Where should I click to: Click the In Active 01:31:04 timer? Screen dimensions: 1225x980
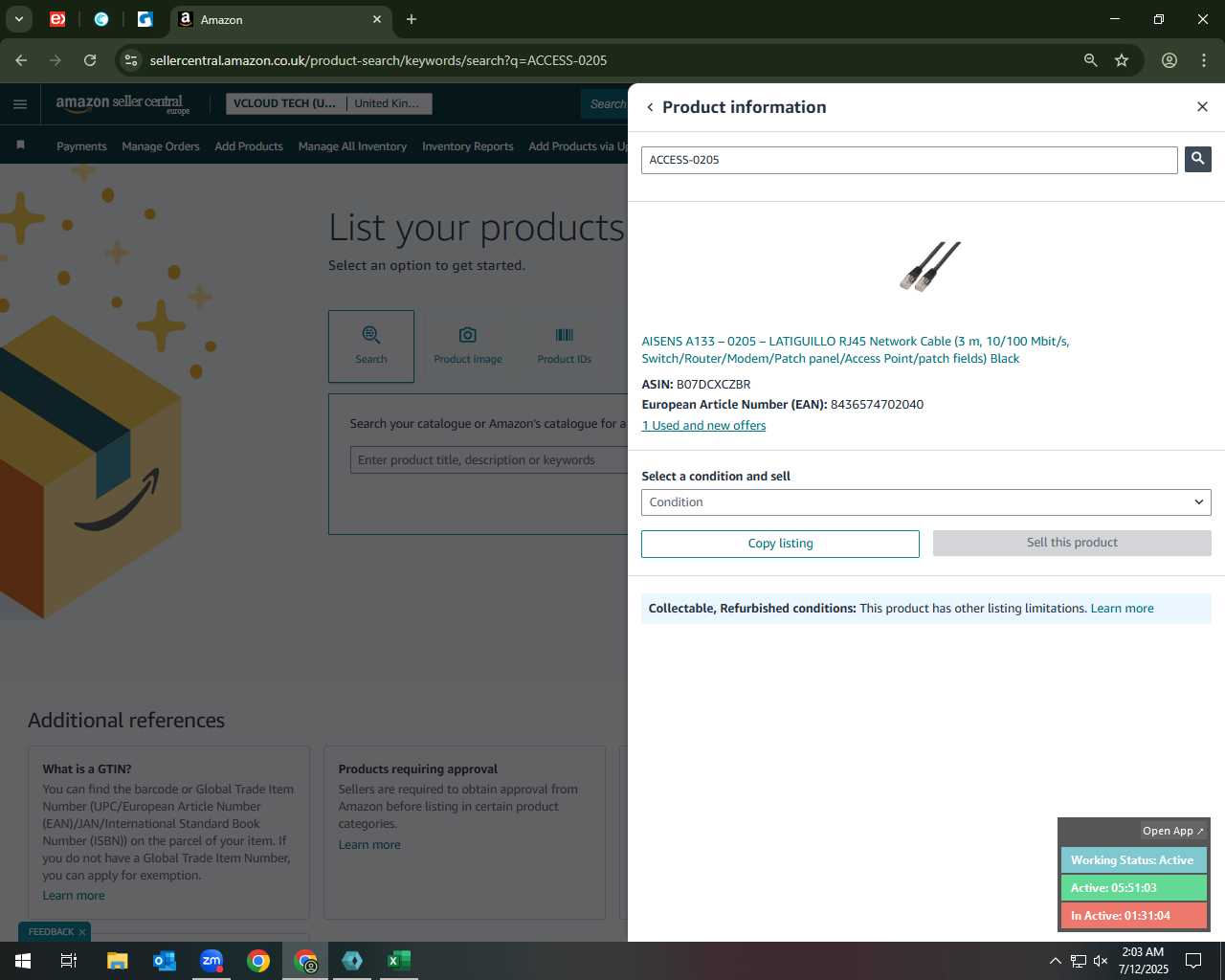1133,916
